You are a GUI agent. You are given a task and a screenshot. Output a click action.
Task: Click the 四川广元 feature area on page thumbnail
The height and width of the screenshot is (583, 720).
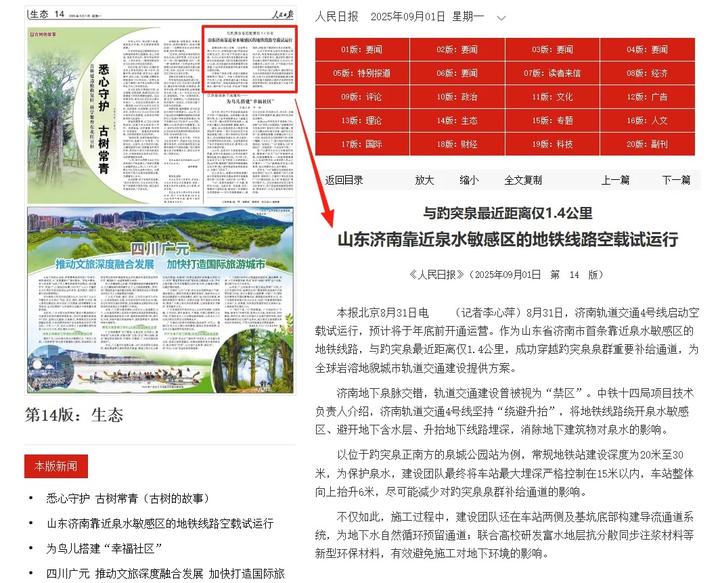(160, 300)
